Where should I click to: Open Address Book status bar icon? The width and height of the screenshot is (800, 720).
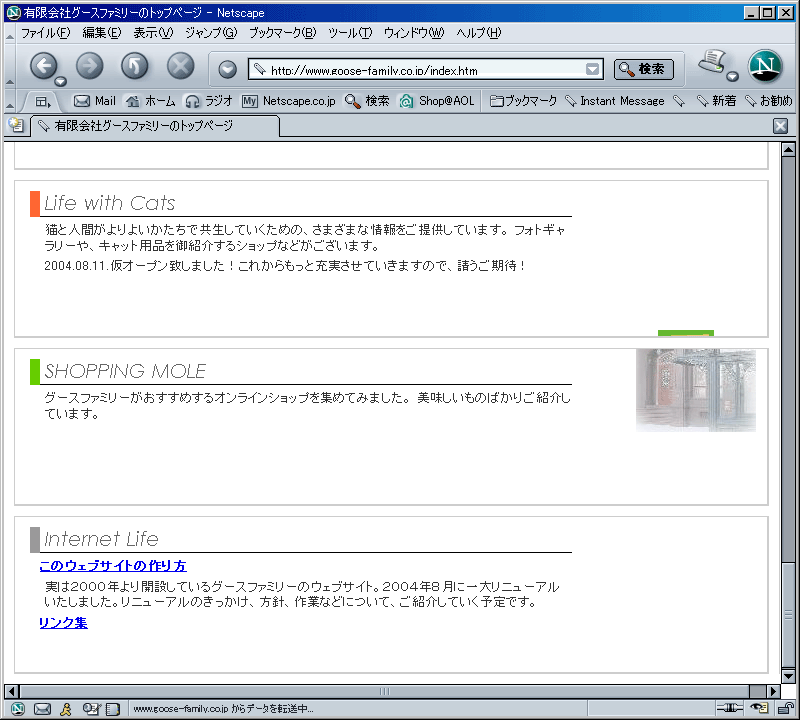point(113,709)
